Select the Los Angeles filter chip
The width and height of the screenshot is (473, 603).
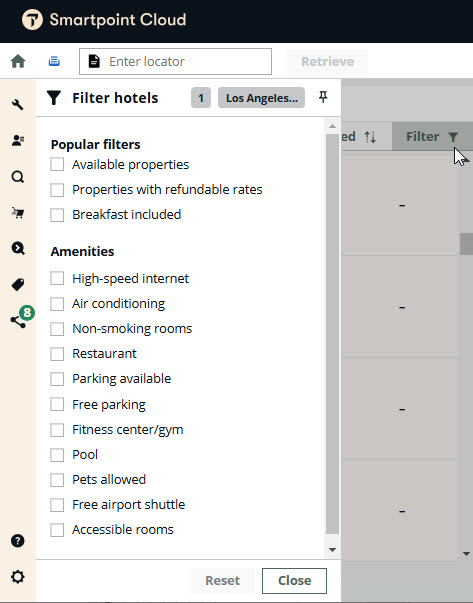click(261, 98)
